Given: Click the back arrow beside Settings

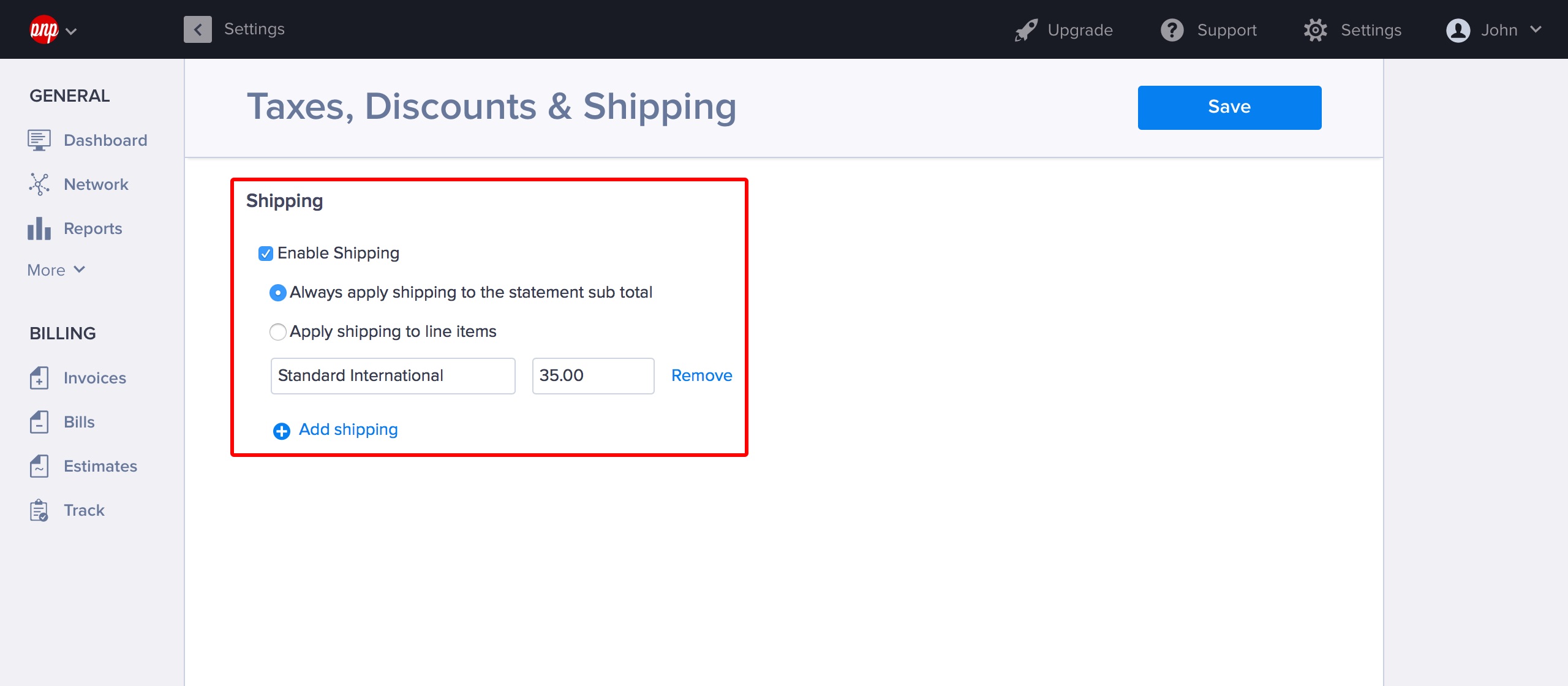Looking at the screenshot, I should point(198,29).
